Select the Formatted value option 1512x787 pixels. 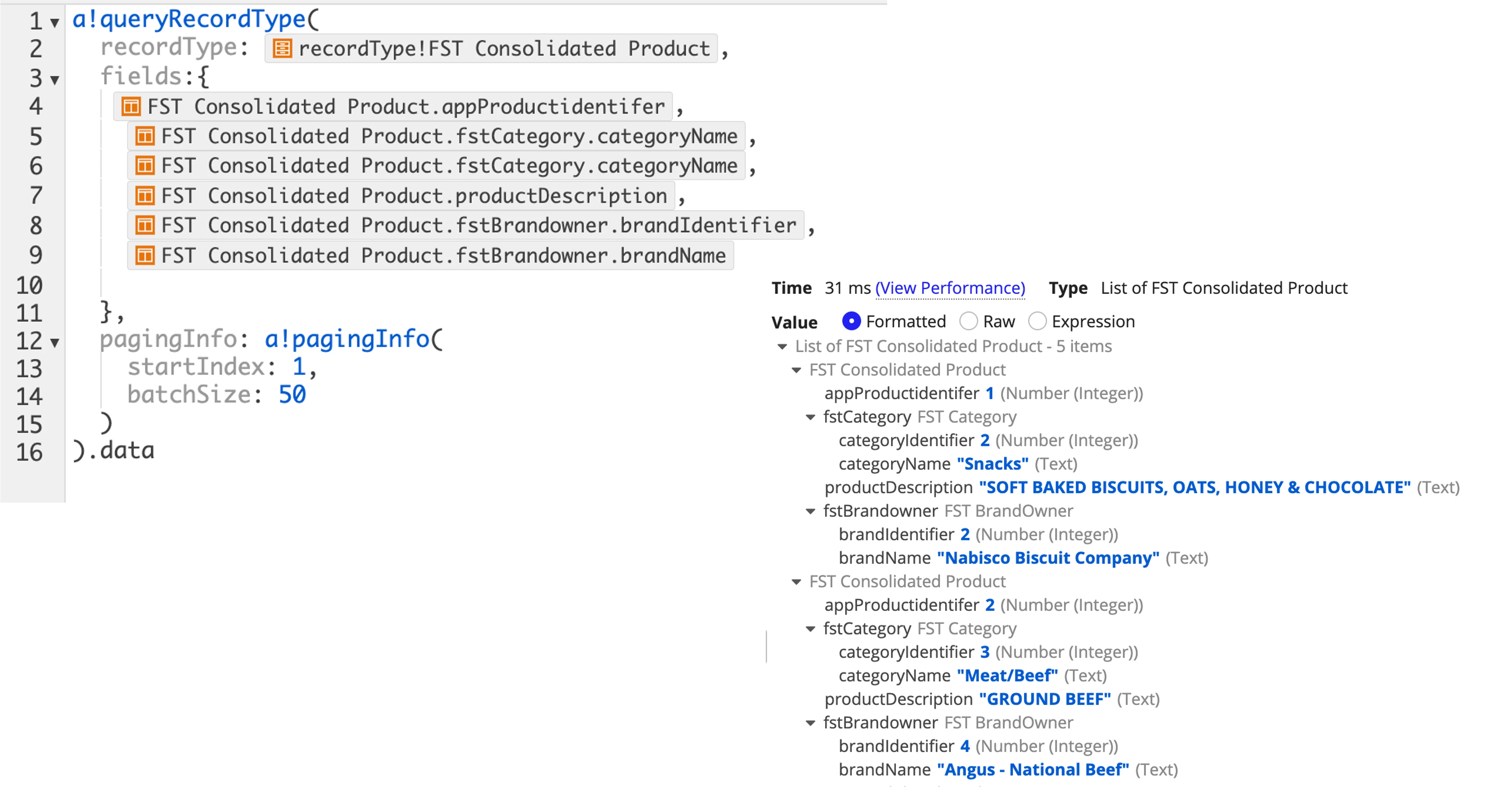[x=851, y=321]
